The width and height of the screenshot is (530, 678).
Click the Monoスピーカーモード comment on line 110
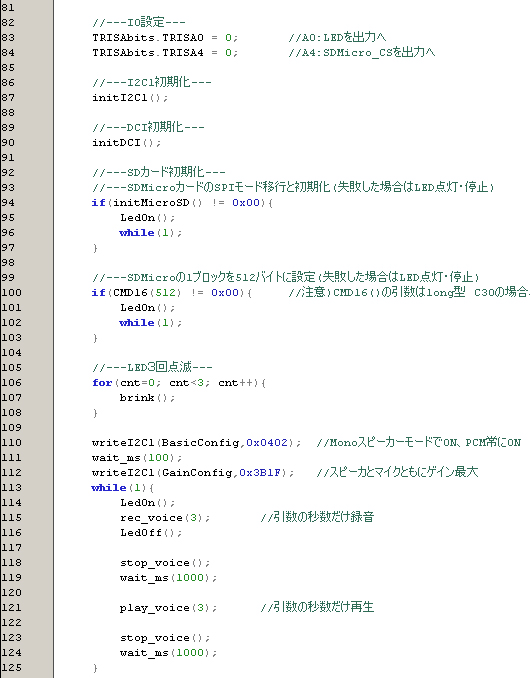tap(418, 442)
